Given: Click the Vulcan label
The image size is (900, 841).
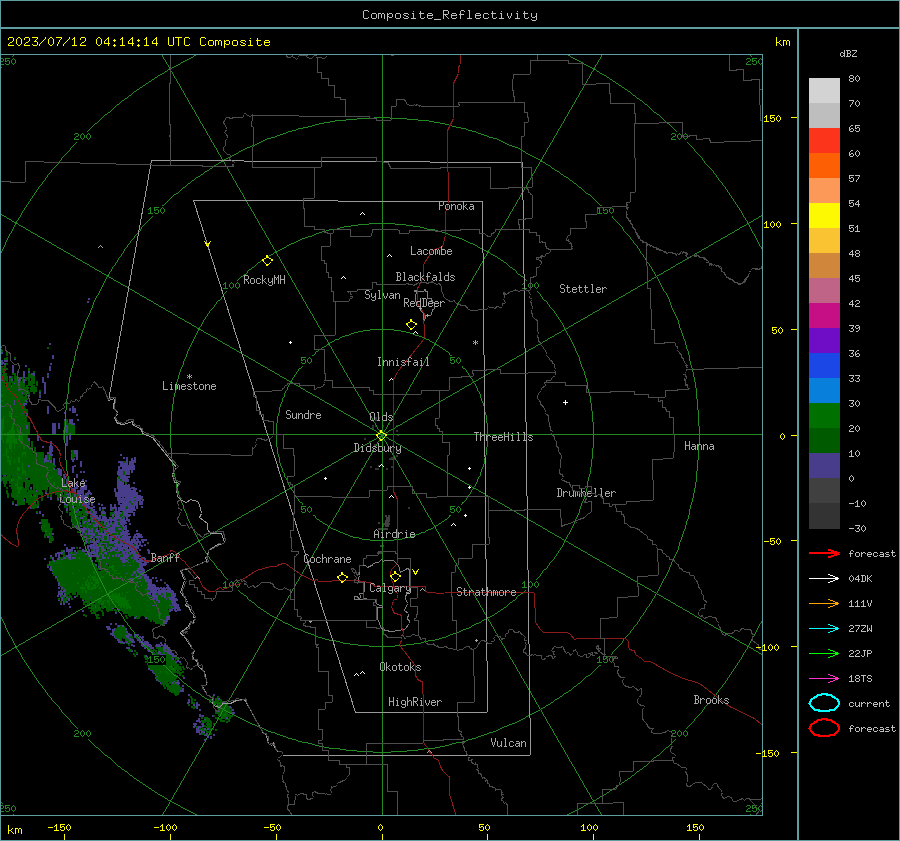Looking at the screenshot, I should 508,743.
